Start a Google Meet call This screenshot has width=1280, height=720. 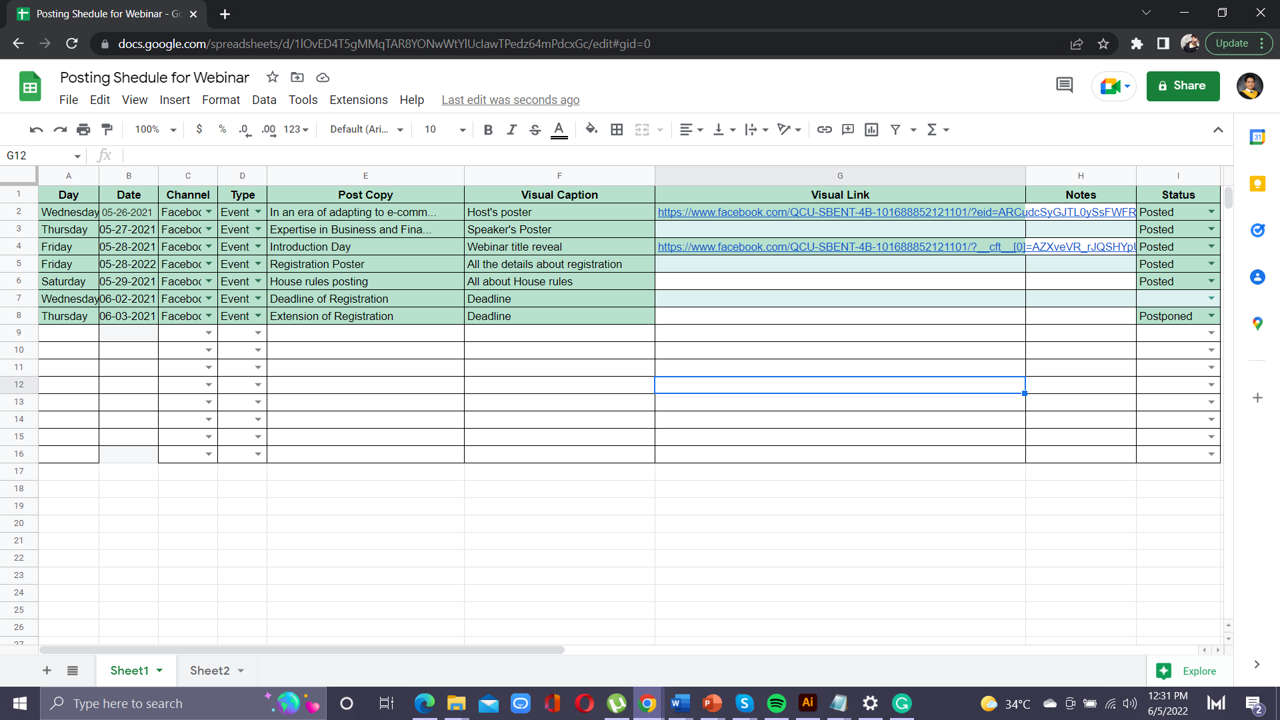click(1114, 86)
